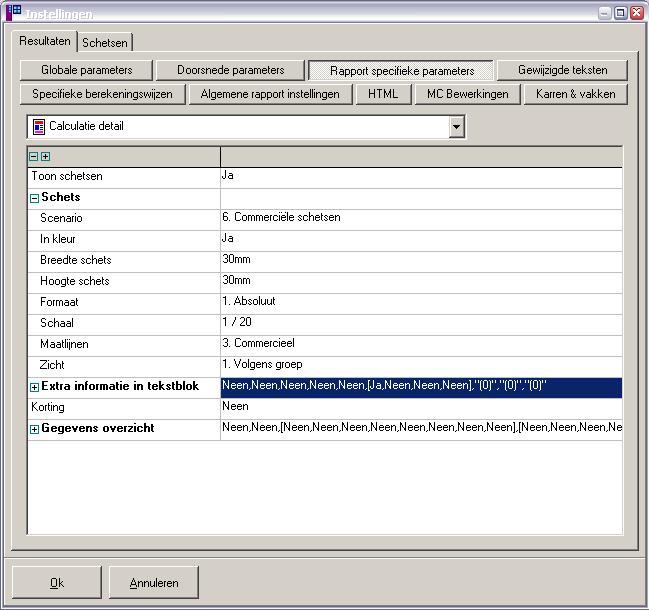Select the Scenario value Commerciële schetsen
This screenshot has height=610, width=649.
421,220
